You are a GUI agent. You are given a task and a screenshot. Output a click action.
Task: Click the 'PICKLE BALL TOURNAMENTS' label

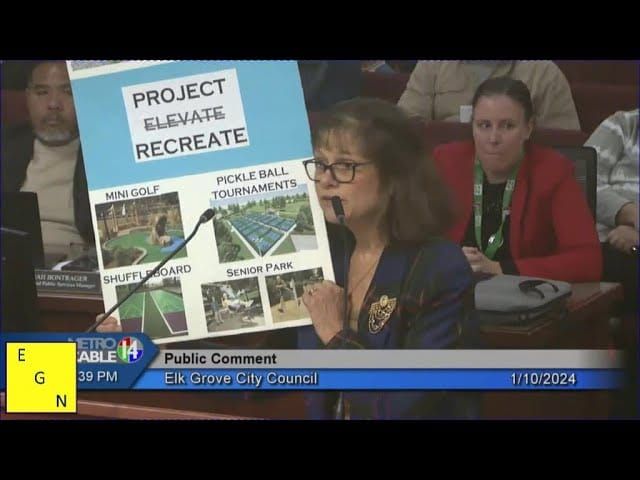pos(254,184)
